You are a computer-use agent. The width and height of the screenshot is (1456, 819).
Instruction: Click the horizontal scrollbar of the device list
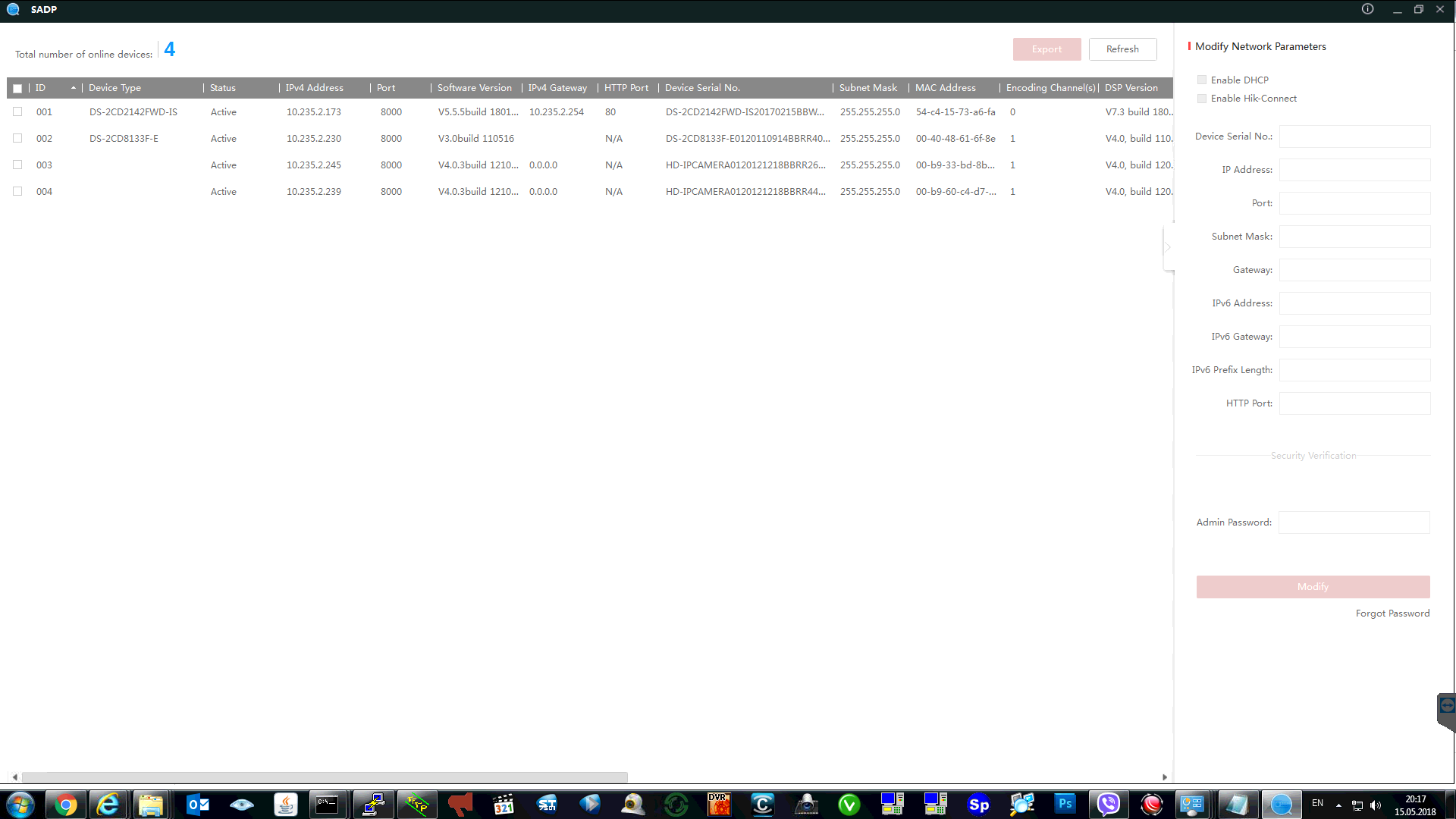click(x=325, y=777)
